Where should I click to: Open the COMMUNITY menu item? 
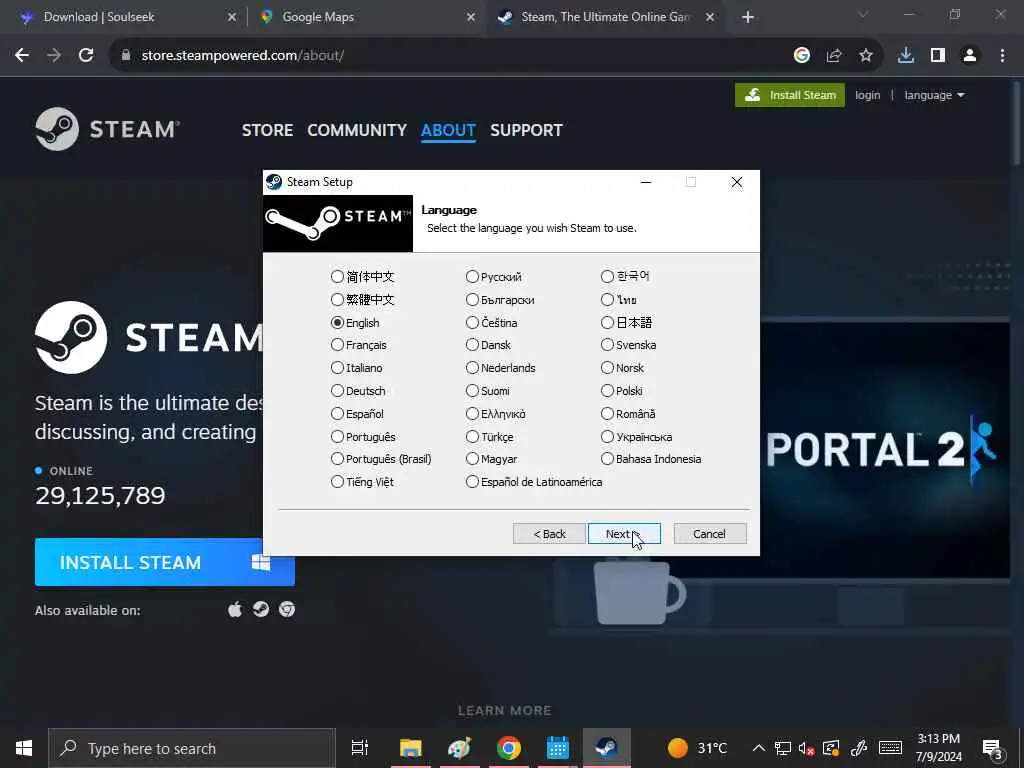357,130
